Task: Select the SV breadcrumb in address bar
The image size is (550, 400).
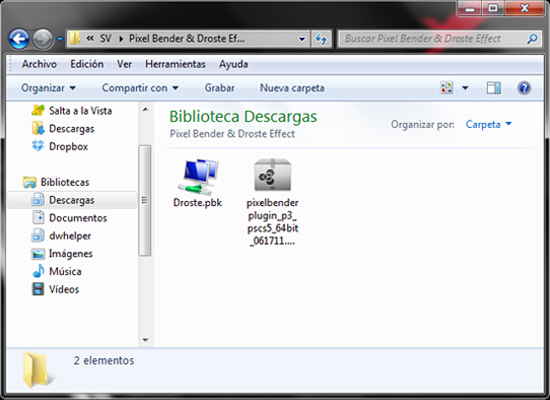Action: click(106, 39)
